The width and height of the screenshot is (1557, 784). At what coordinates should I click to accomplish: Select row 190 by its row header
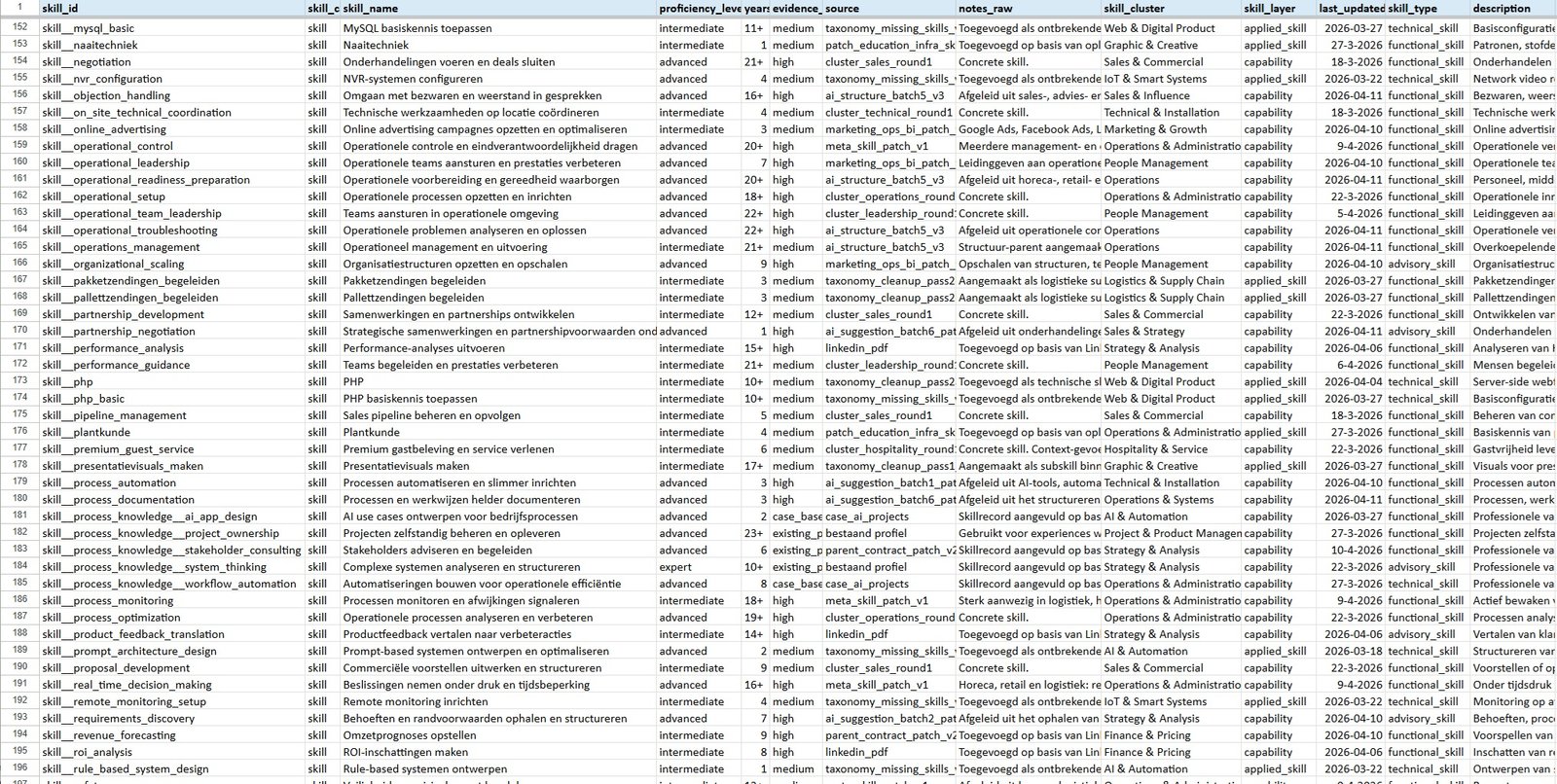[19, 668]
